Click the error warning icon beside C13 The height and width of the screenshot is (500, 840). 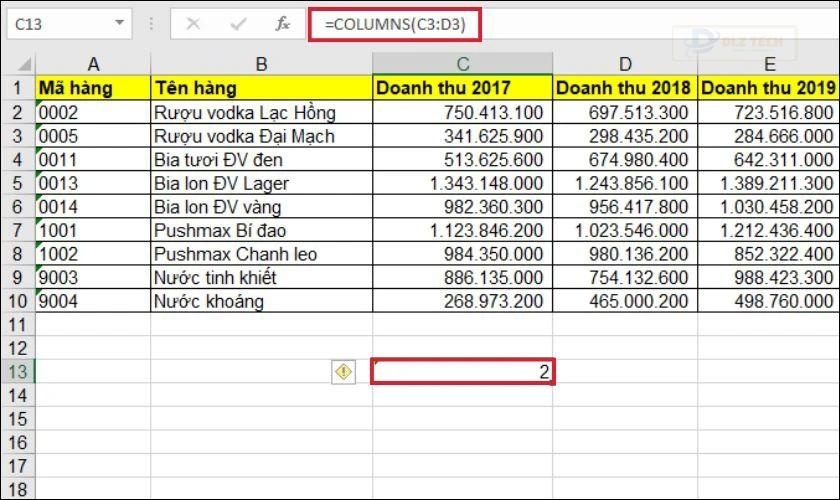point(343,371)
